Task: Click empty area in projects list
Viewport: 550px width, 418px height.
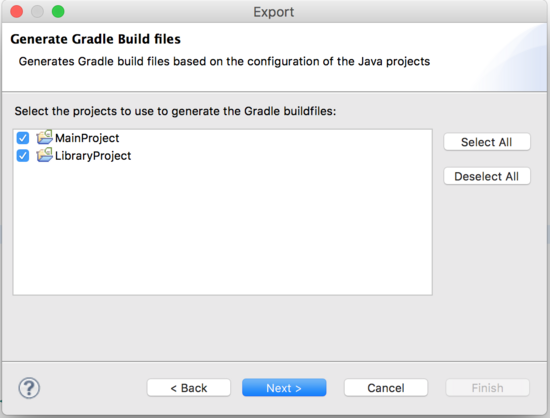Action: 222,228
